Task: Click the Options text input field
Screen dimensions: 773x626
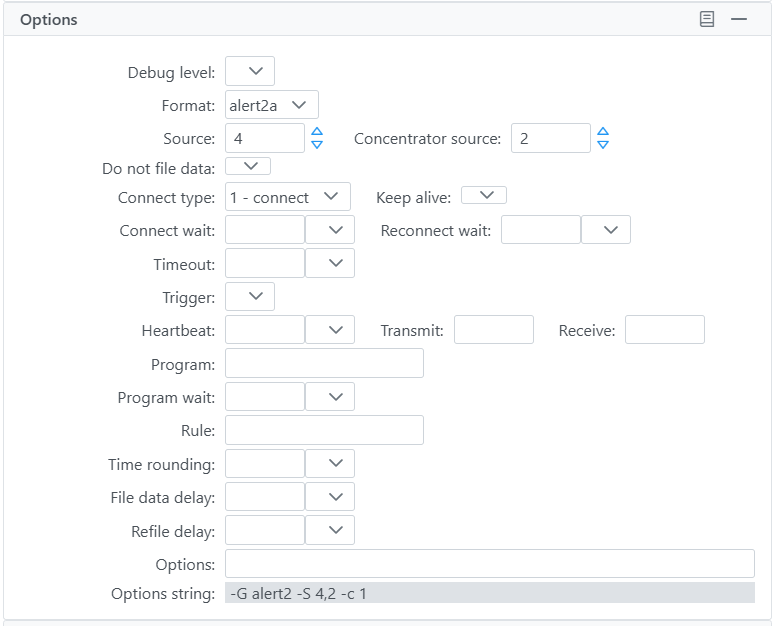Action: click(x=490, y=563)
